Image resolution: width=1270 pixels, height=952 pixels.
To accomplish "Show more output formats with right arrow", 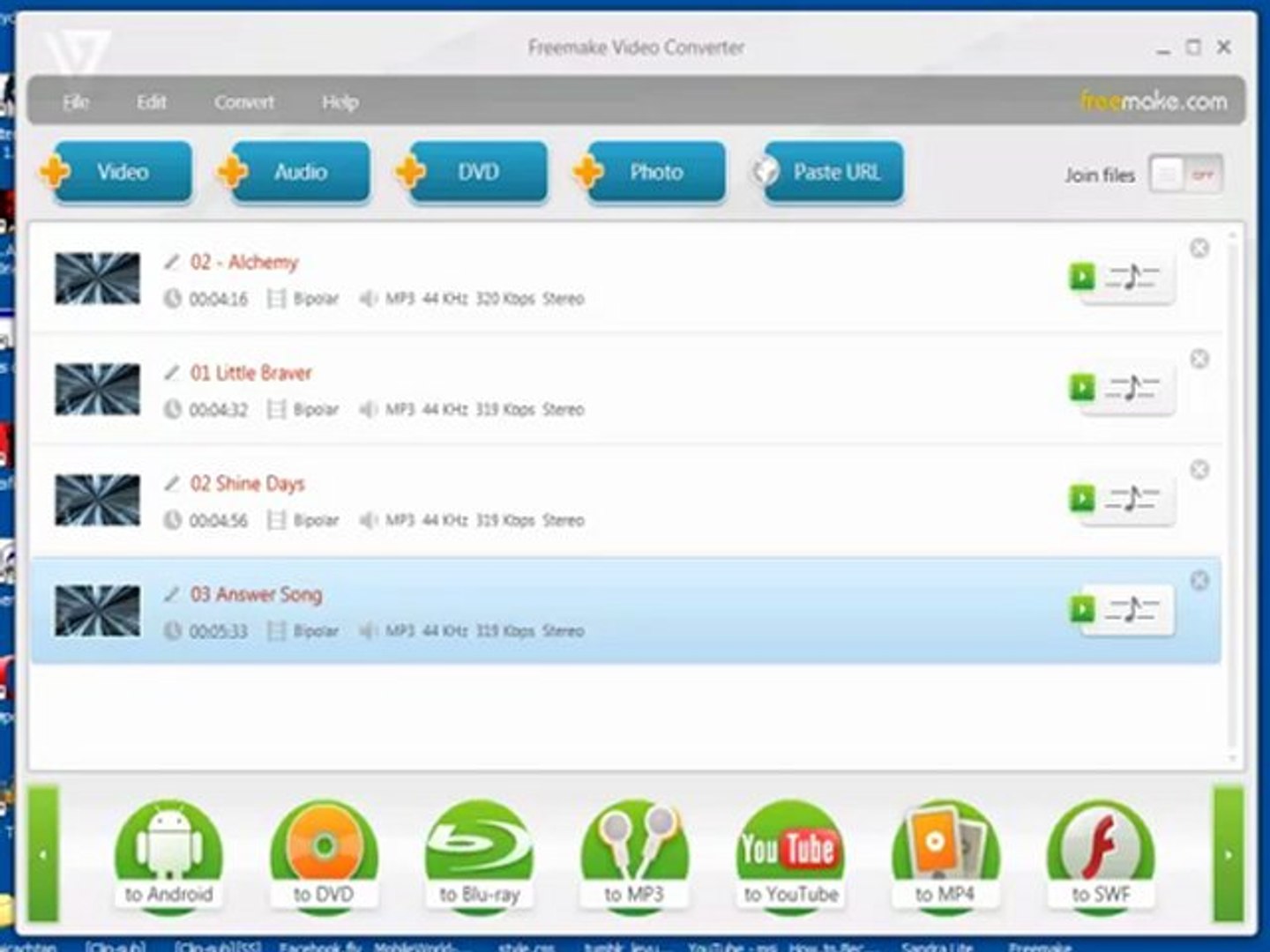I will pos(1229,854).
